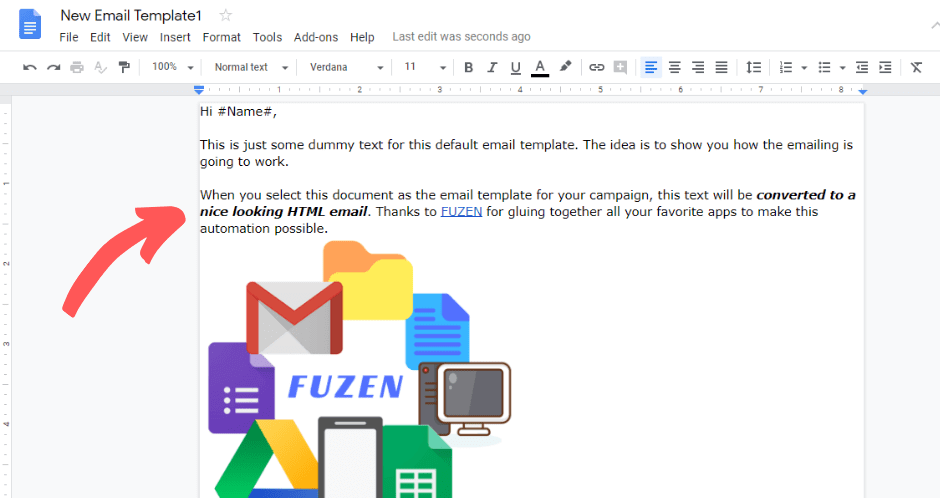Click the Numbered list icon
Image resolution: width=940 pixels, height=498 pixels.
(785, 67)
